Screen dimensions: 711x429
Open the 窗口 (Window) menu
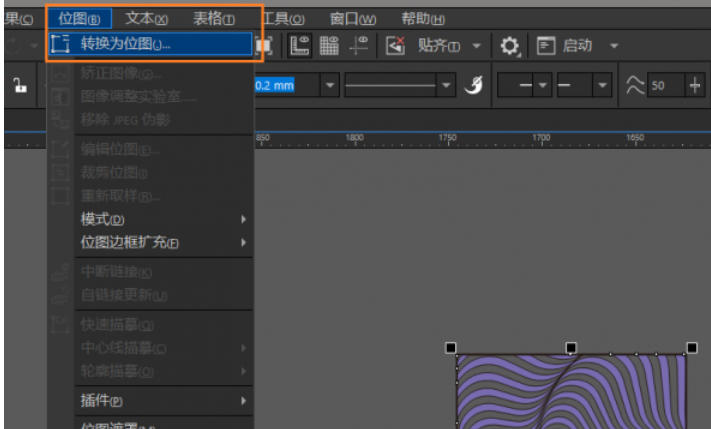(352, 18)
